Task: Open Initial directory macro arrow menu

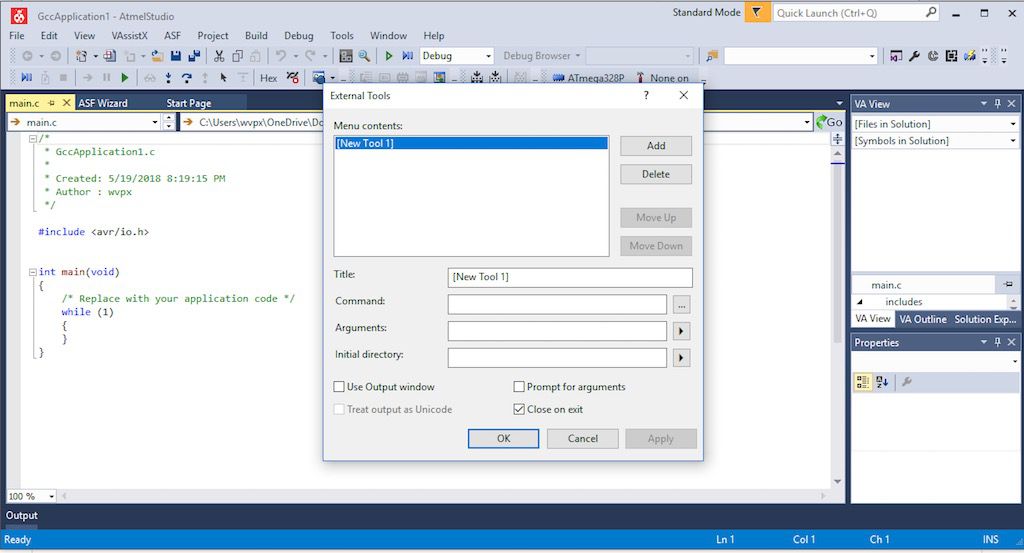Action: click(x=681, y=358)
